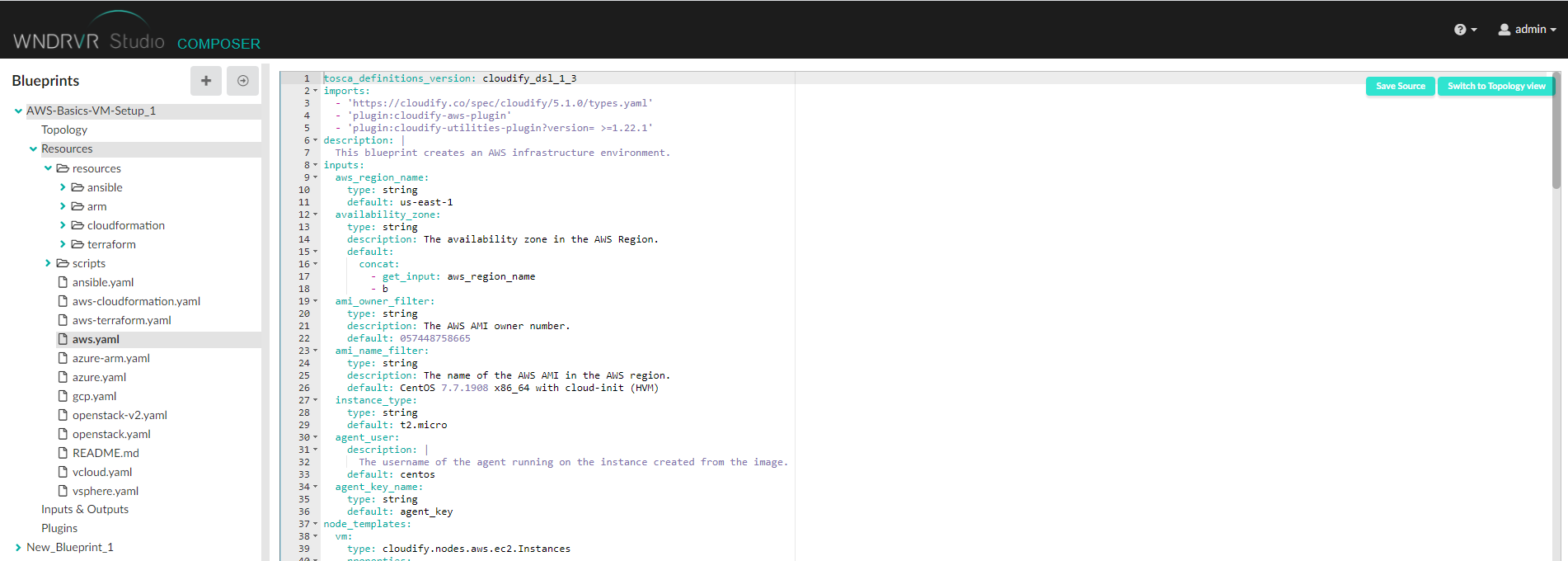Click the cloudformation folder icon
This screenshot has width=1568, height=561.
point(77,225)
